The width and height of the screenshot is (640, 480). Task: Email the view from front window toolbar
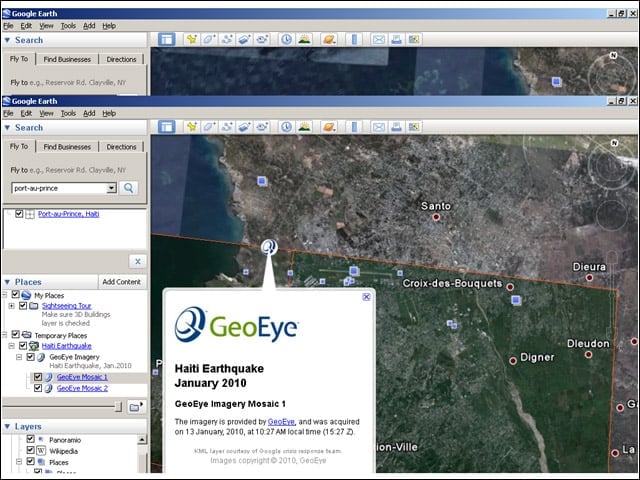pos(379,127)
